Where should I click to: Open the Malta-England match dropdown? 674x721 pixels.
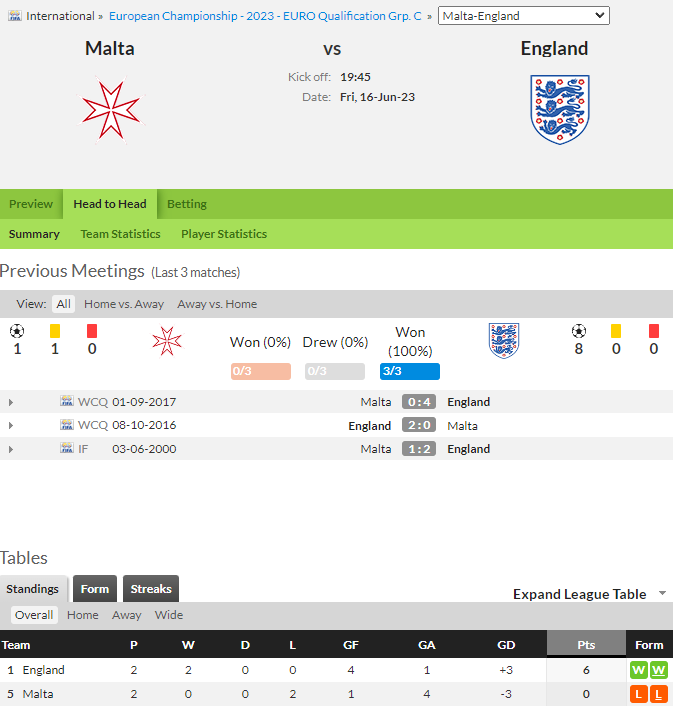524,16
